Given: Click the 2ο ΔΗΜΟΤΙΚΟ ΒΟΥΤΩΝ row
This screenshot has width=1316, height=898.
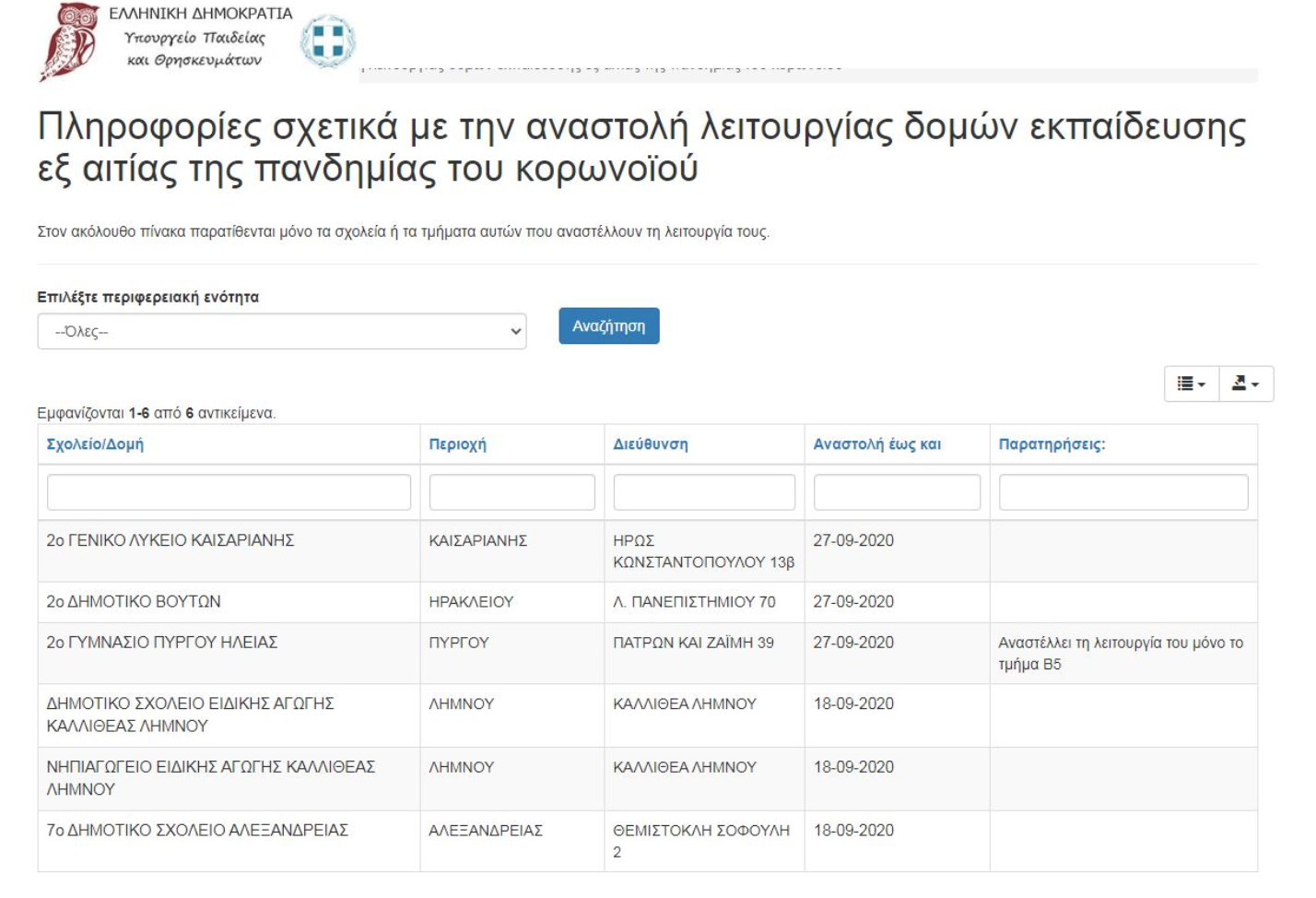Looking at the screenshot, I should 134,602.
